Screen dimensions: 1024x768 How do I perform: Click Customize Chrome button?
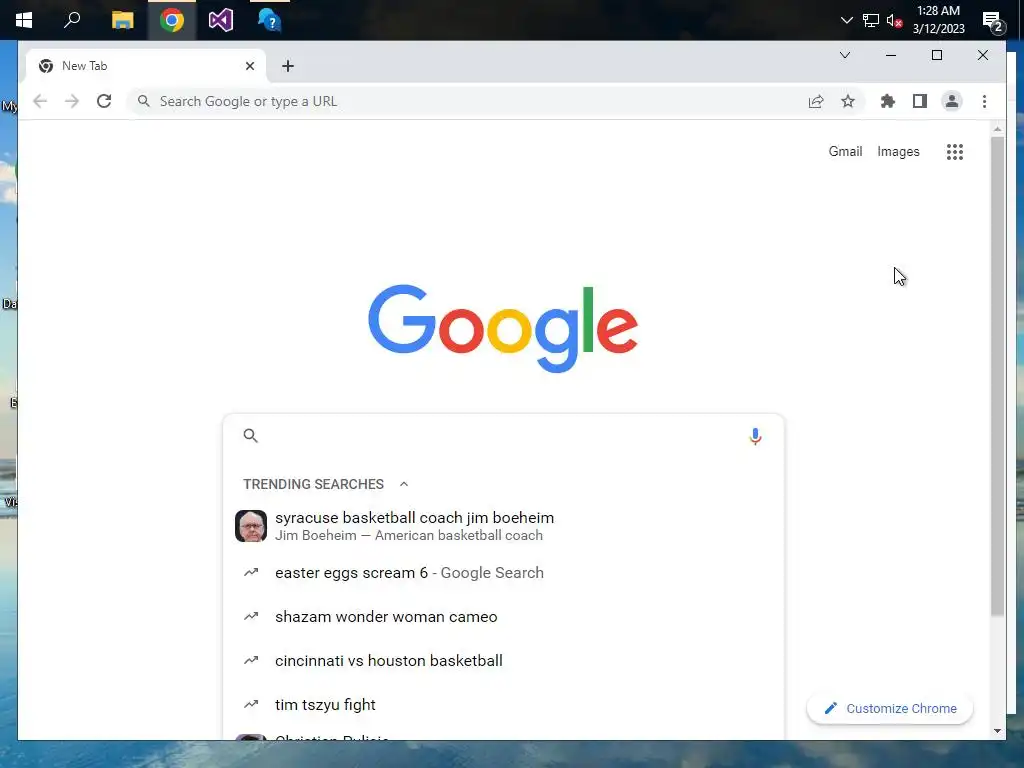[x=890, y=709]
